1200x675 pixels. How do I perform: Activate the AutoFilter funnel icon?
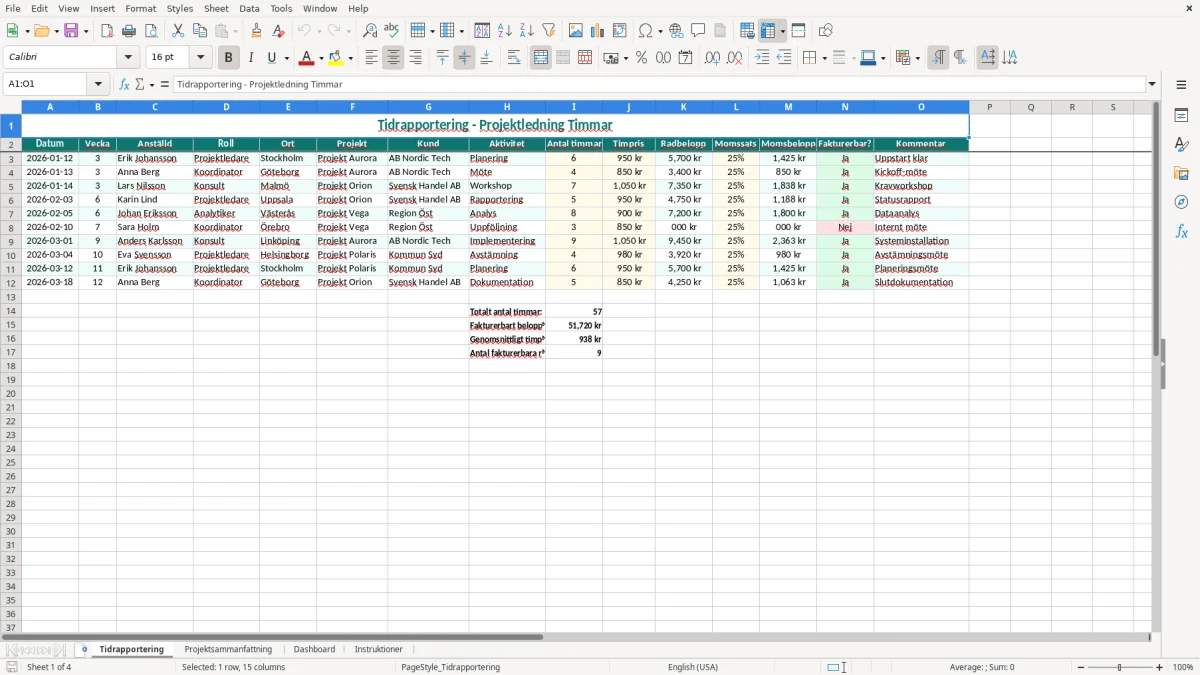point(548,31)
